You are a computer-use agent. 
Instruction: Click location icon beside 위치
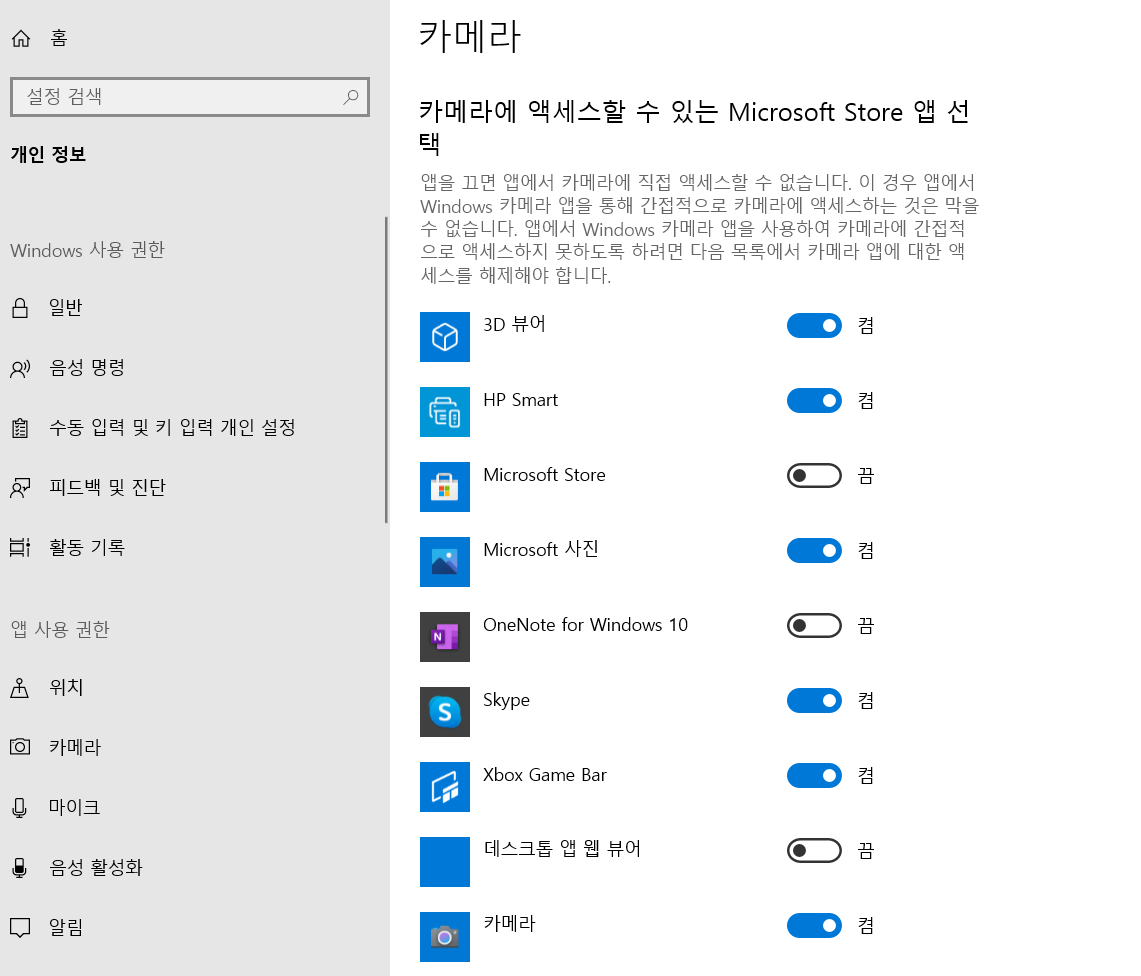point(20,688)
